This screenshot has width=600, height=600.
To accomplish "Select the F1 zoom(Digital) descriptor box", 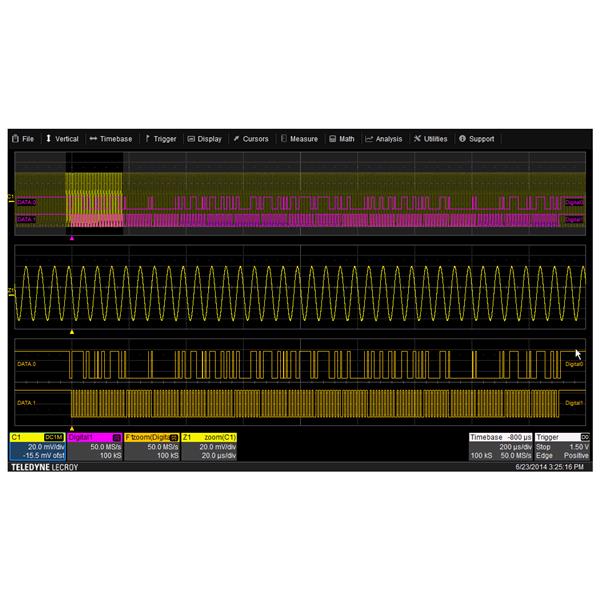I will (x=152, y=446).
